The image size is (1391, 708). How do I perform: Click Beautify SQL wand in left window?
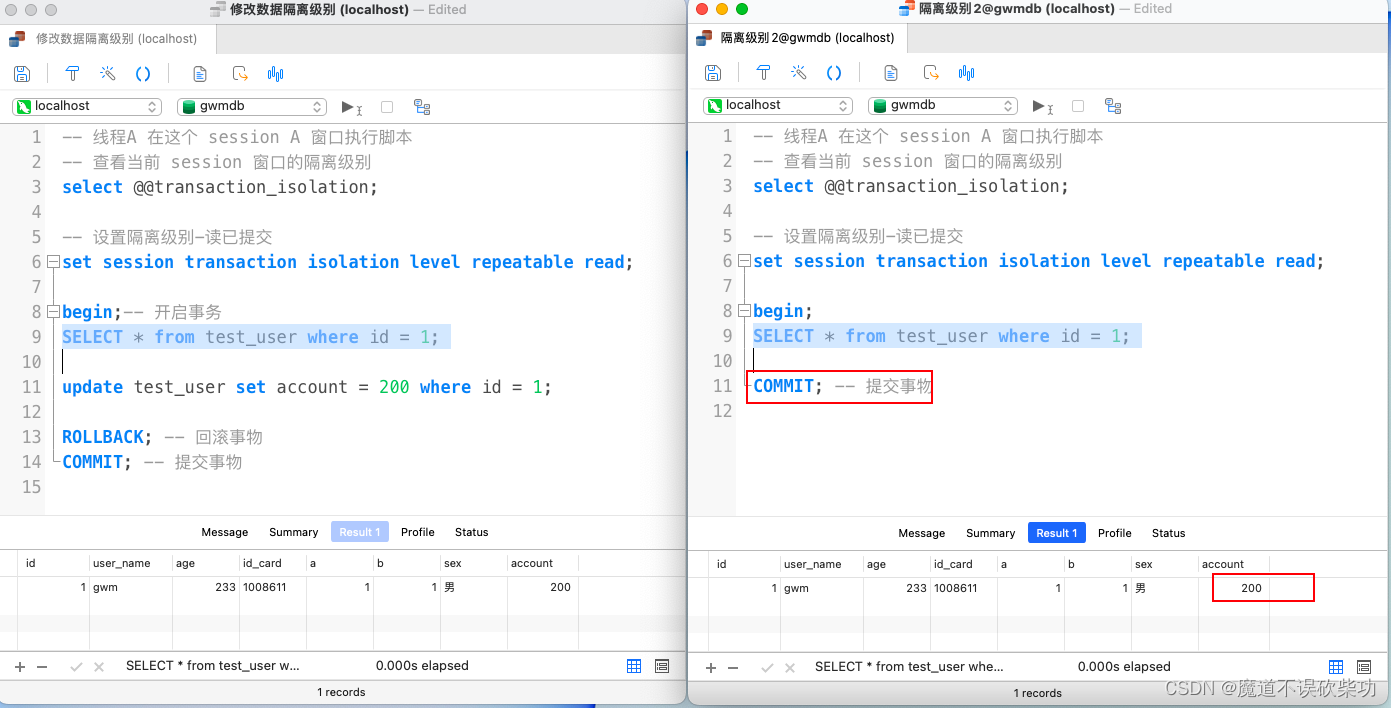108,73
